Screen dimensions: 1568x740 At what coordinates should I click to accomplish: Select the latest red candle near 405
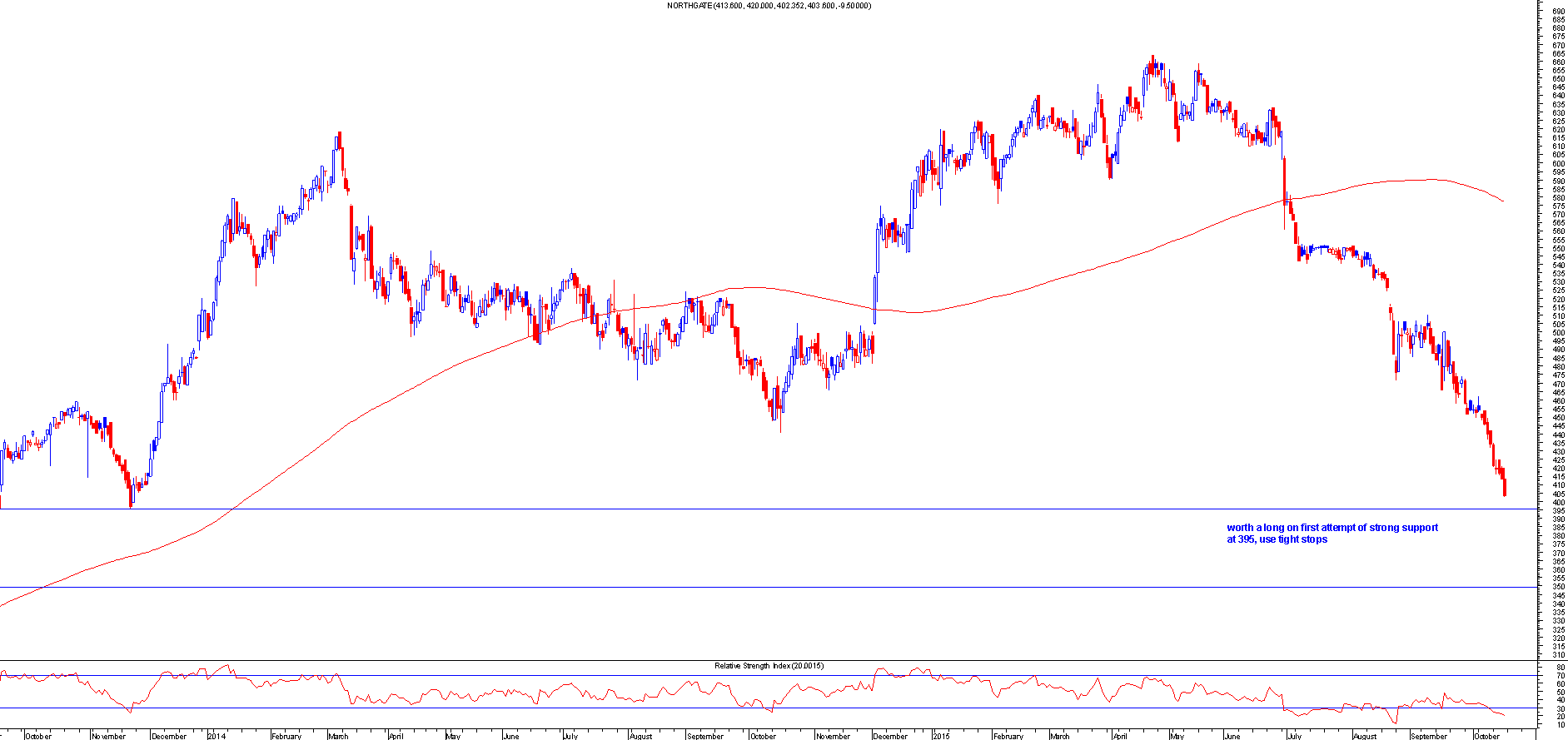[x=1504, y=488]
